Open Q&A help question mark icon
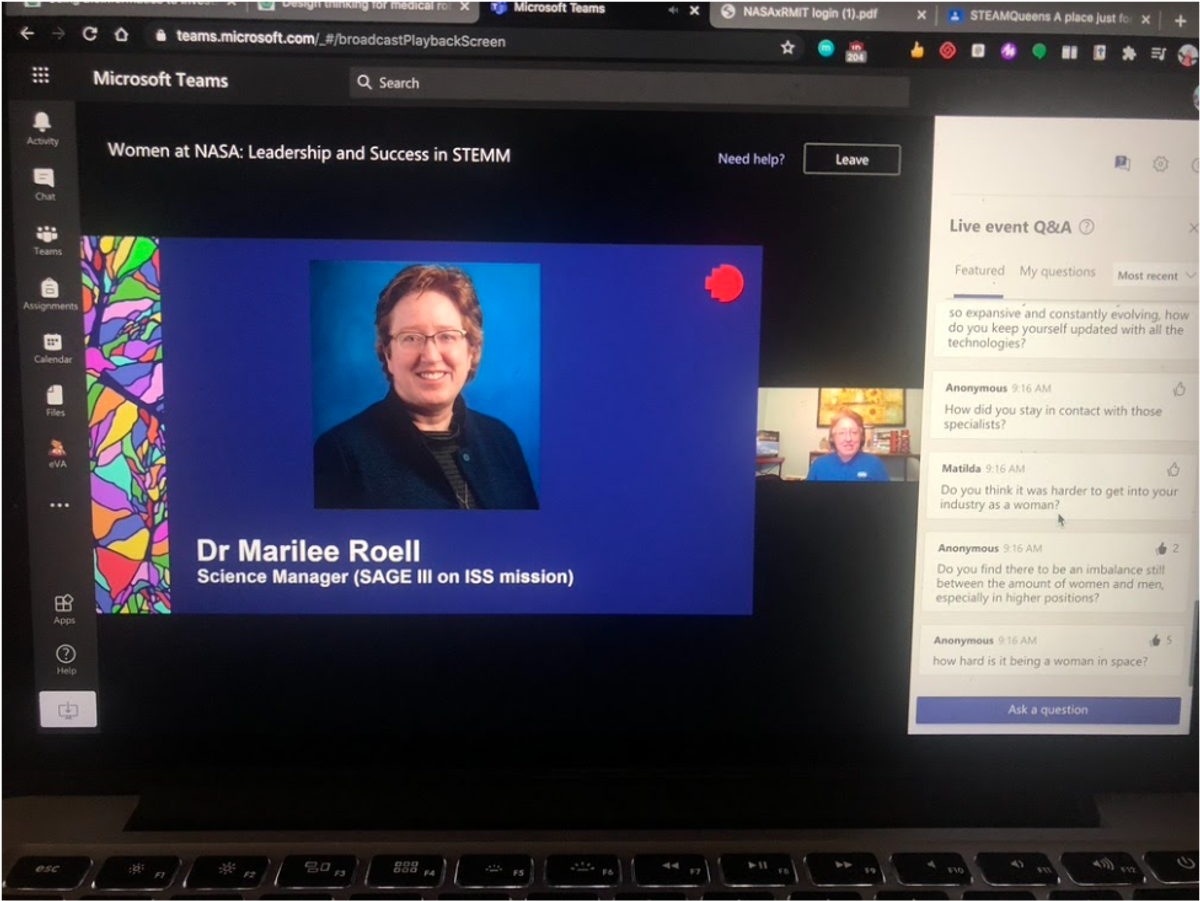Screen dimensions: 1200x901 (x=1087, y=227)
